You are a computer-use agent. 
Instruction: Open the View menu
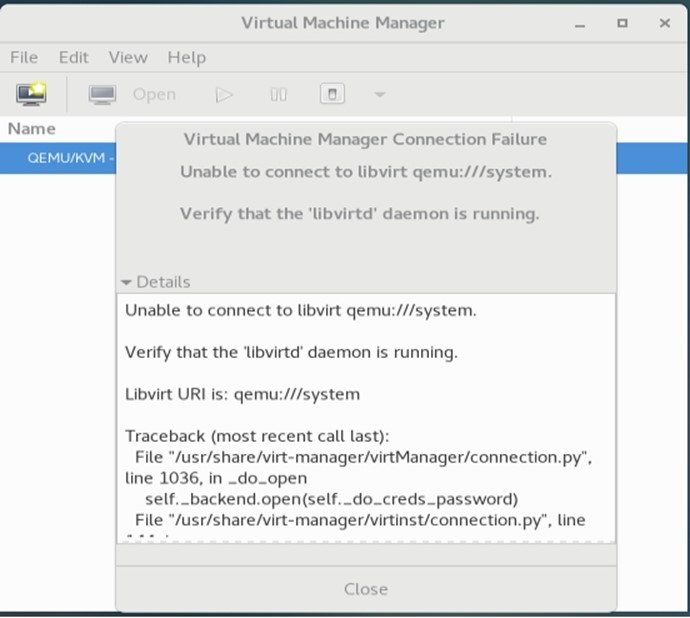(x=127, y=57)
